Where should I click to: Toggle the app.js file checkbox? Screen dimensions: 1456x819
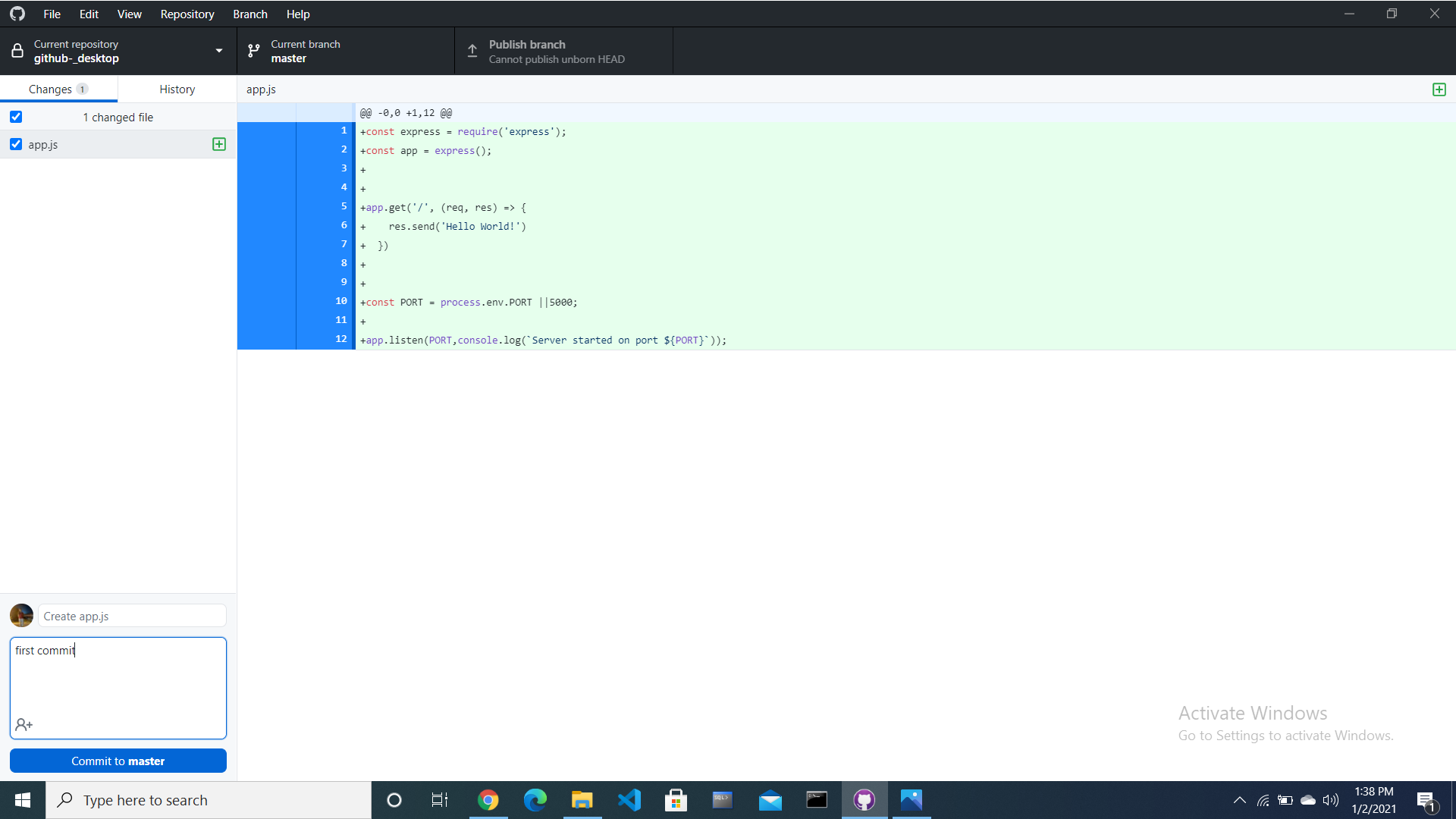[x=15, y=144]
